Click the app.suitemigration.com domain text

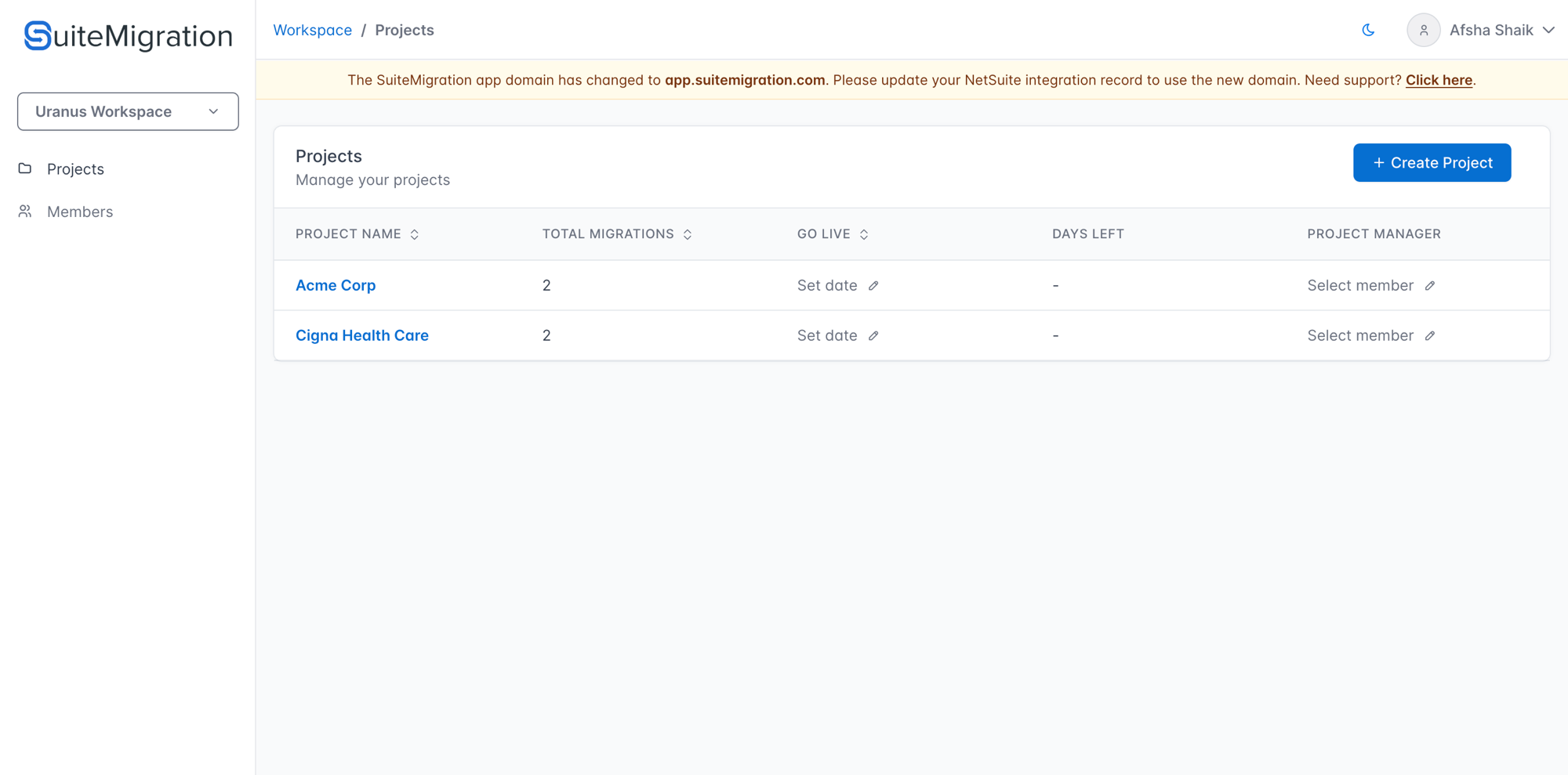(x=745, y=80)
